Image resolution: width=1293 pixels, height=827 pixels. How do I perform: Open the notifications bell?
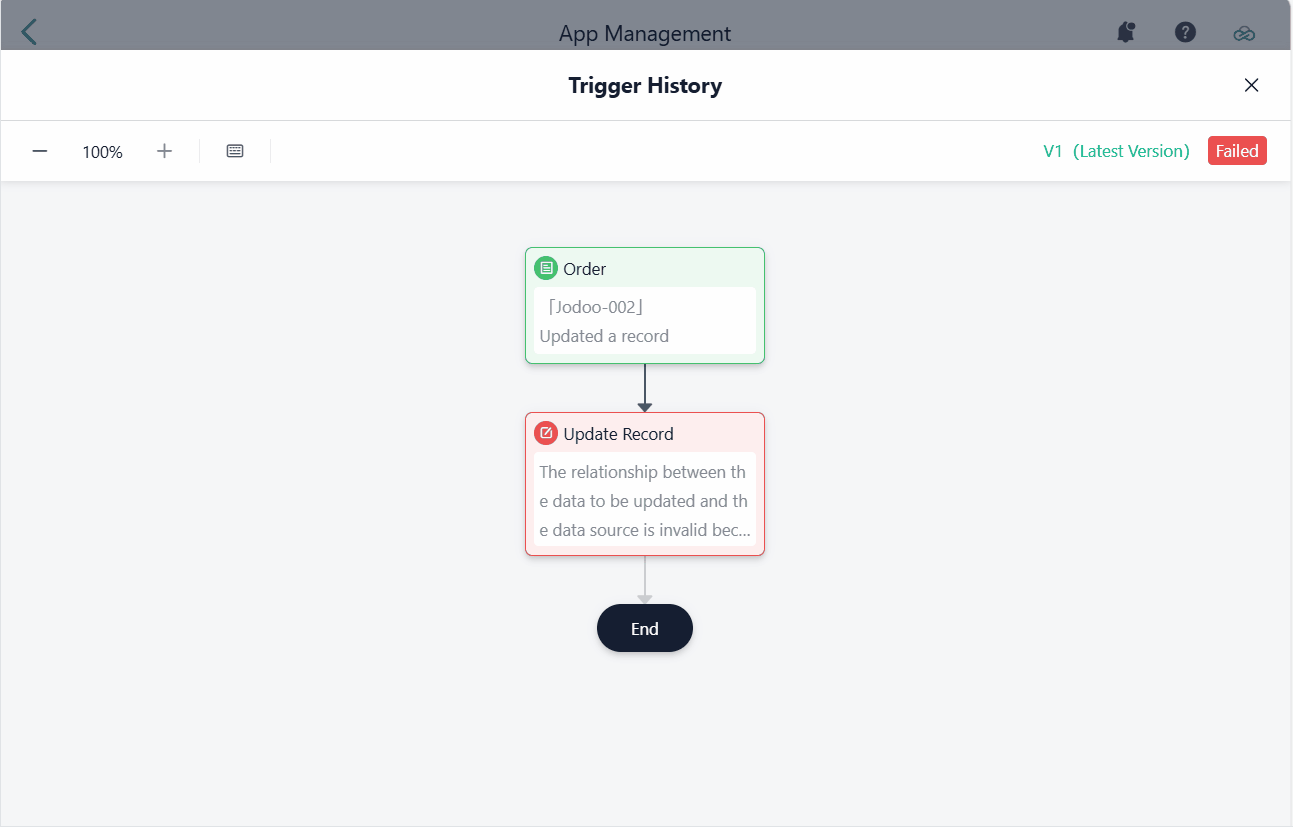coord(1126,32)
